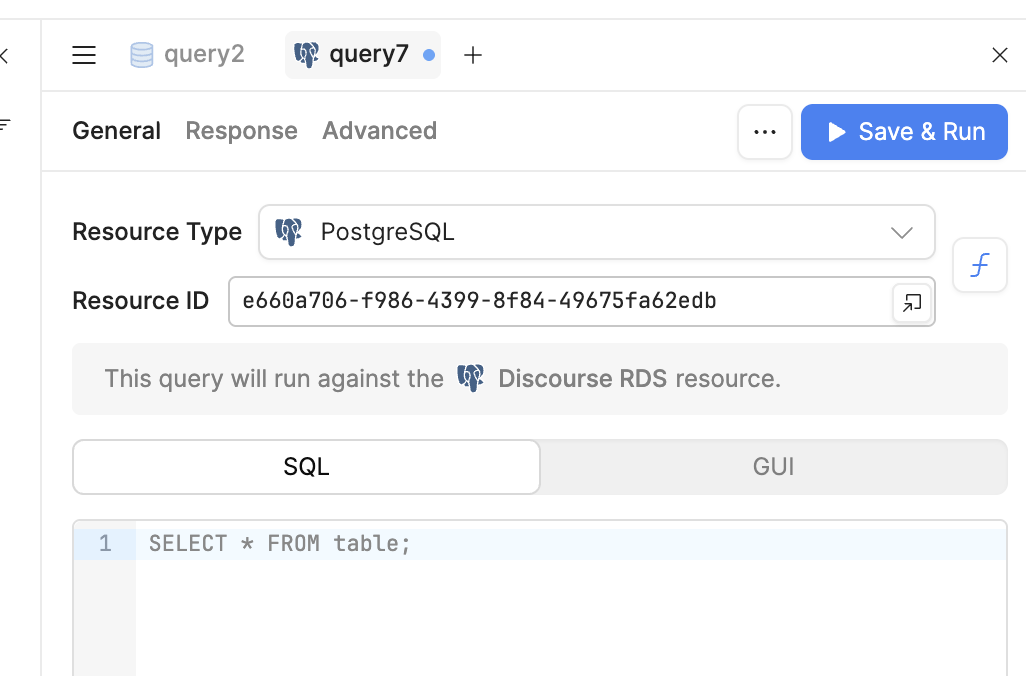Follow the Discourse RDS resource link

tap(569, 379)
